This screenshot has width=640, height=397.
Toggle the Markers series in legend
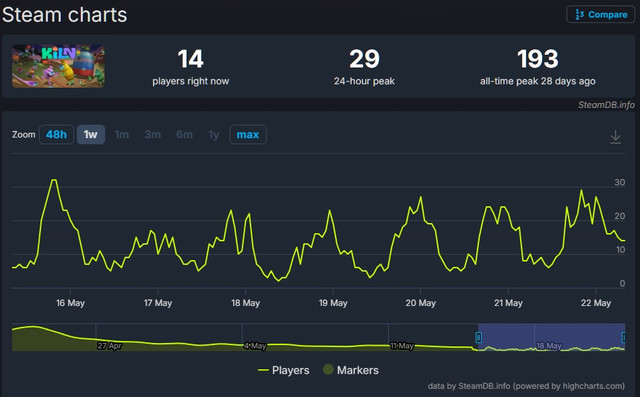(351, 370)
